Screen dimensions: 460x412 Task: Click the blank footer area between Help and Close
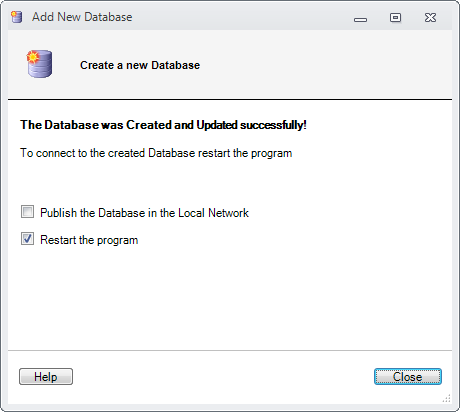[223, 377]
